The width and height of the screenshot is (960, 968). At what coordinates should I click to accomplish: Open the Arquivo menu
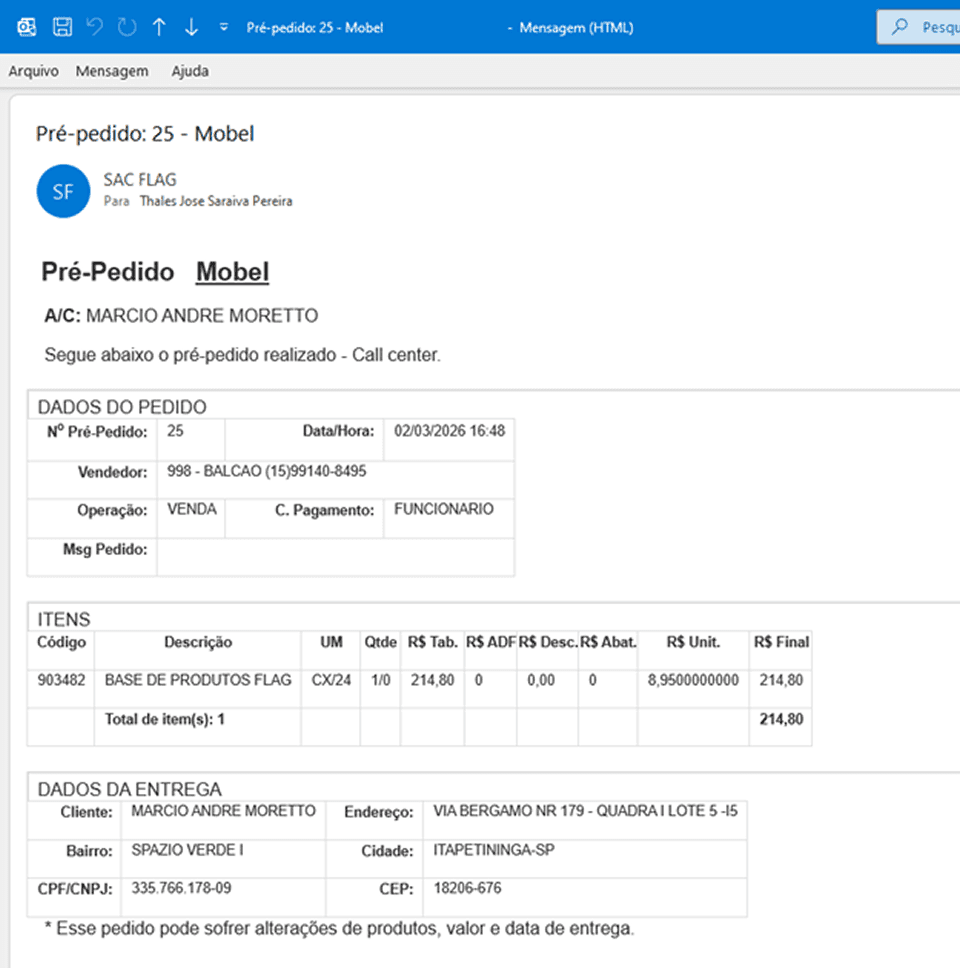pyautogui.click(x=33, y=71)
